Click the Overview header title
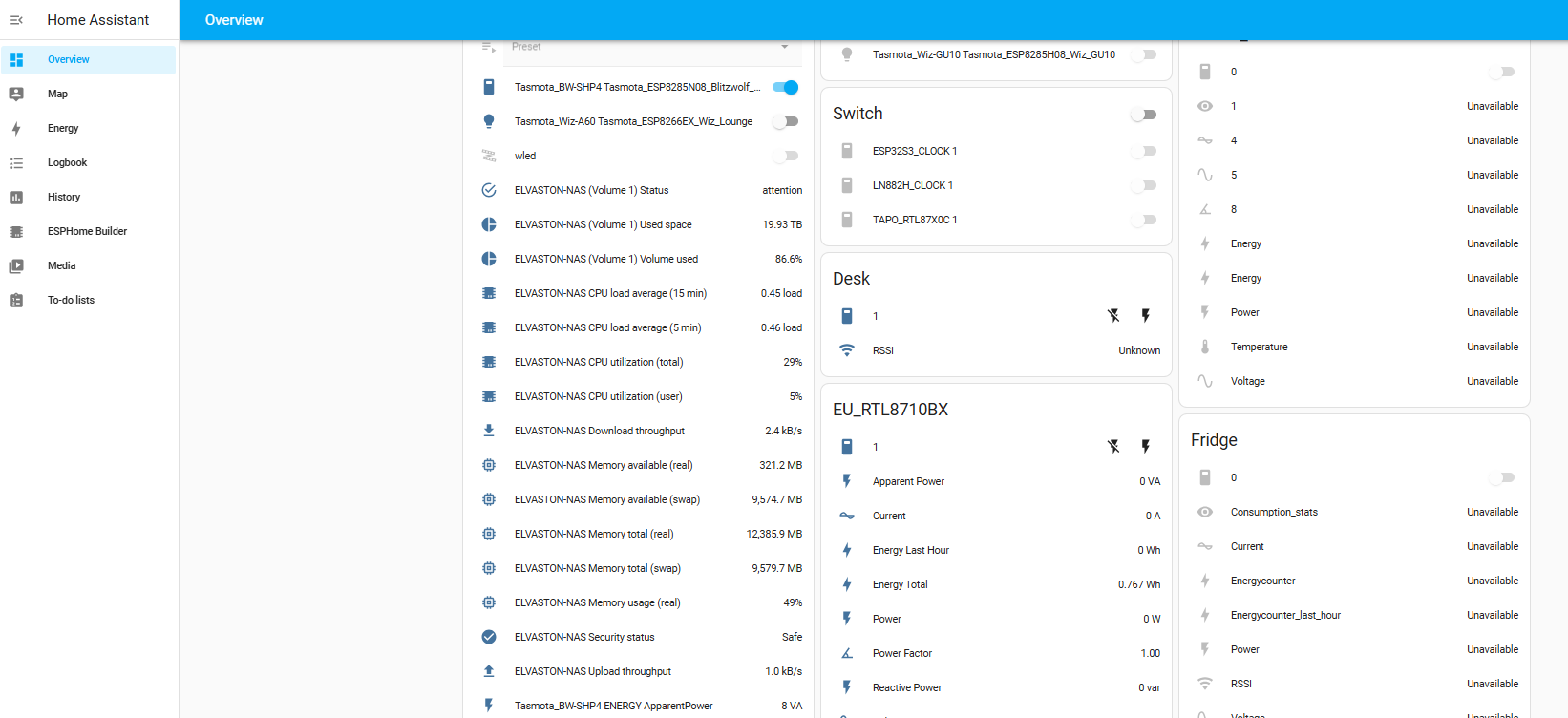 [234, 20]
